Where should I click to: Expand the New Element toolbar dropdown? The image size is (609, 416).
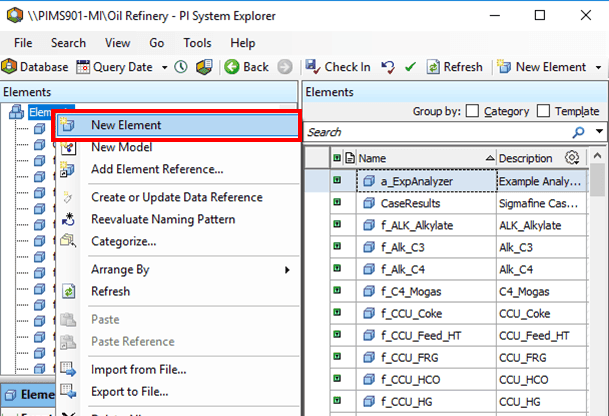(x=596, y=67)
